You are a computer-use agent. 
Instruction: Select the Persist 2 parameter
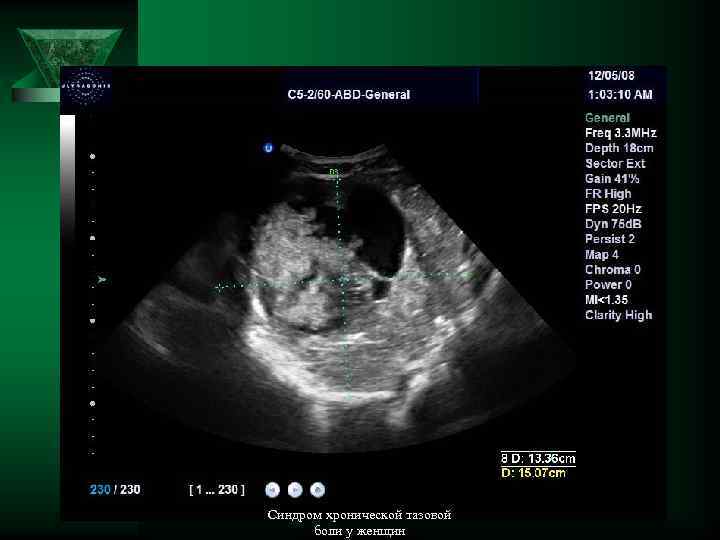[610, 239]
